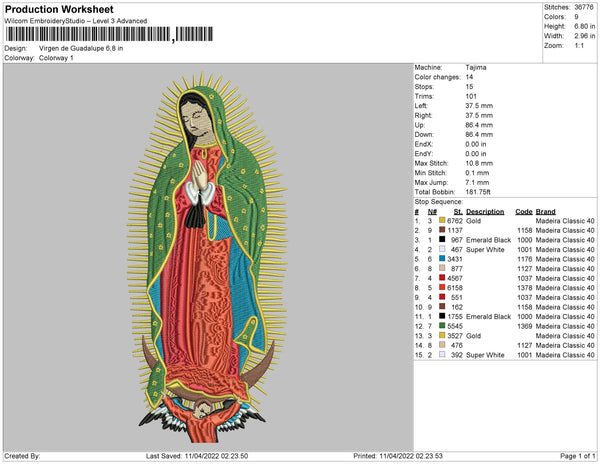Viewport: 600px width, 464px height.
Task: Click the 'Color changes:' label
Action: click(438, 77)
